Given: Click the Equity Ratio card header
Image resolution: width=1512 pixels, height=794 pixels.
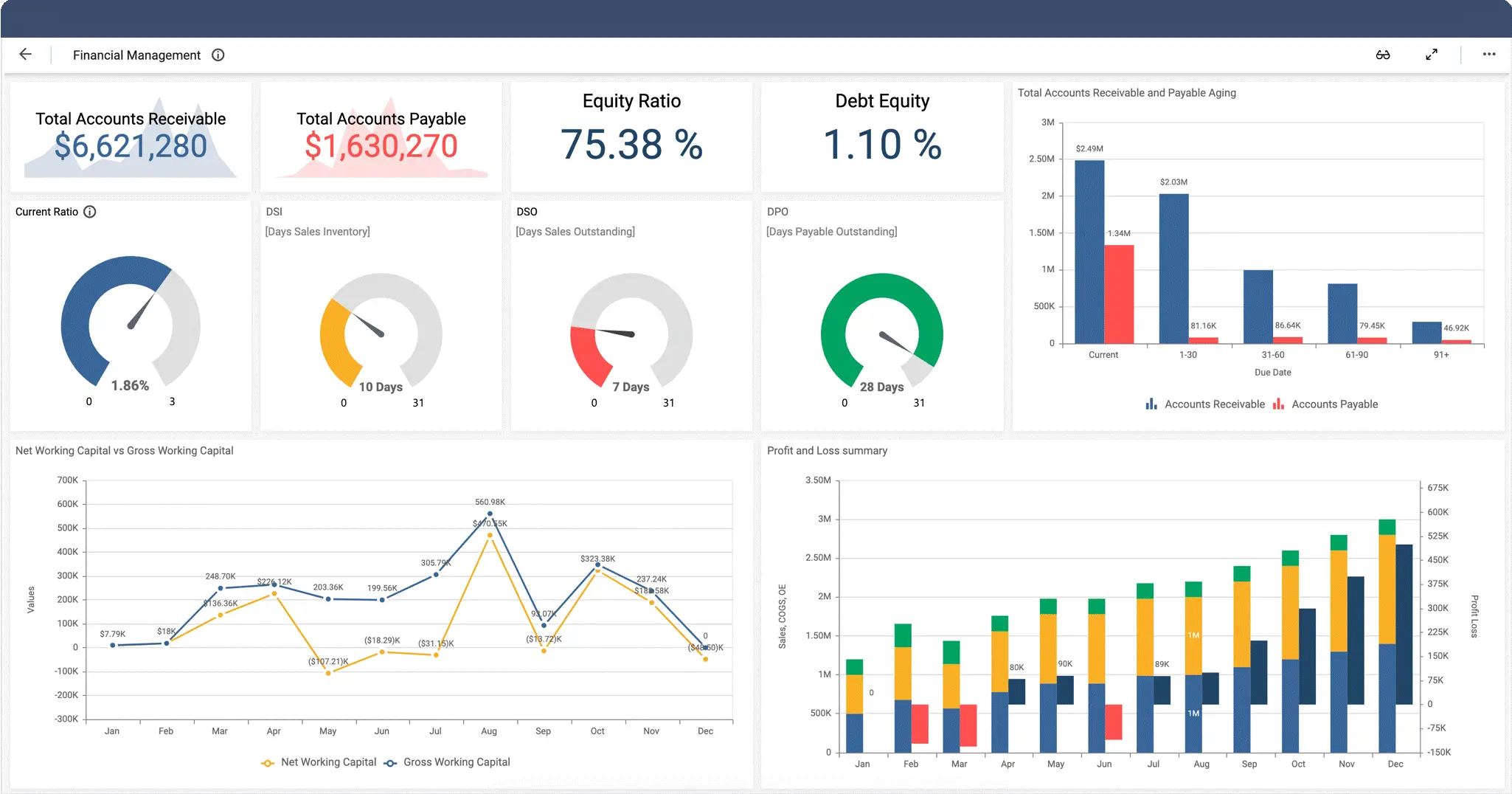Looking at the screenshot, I should click(x=631, y=101).
